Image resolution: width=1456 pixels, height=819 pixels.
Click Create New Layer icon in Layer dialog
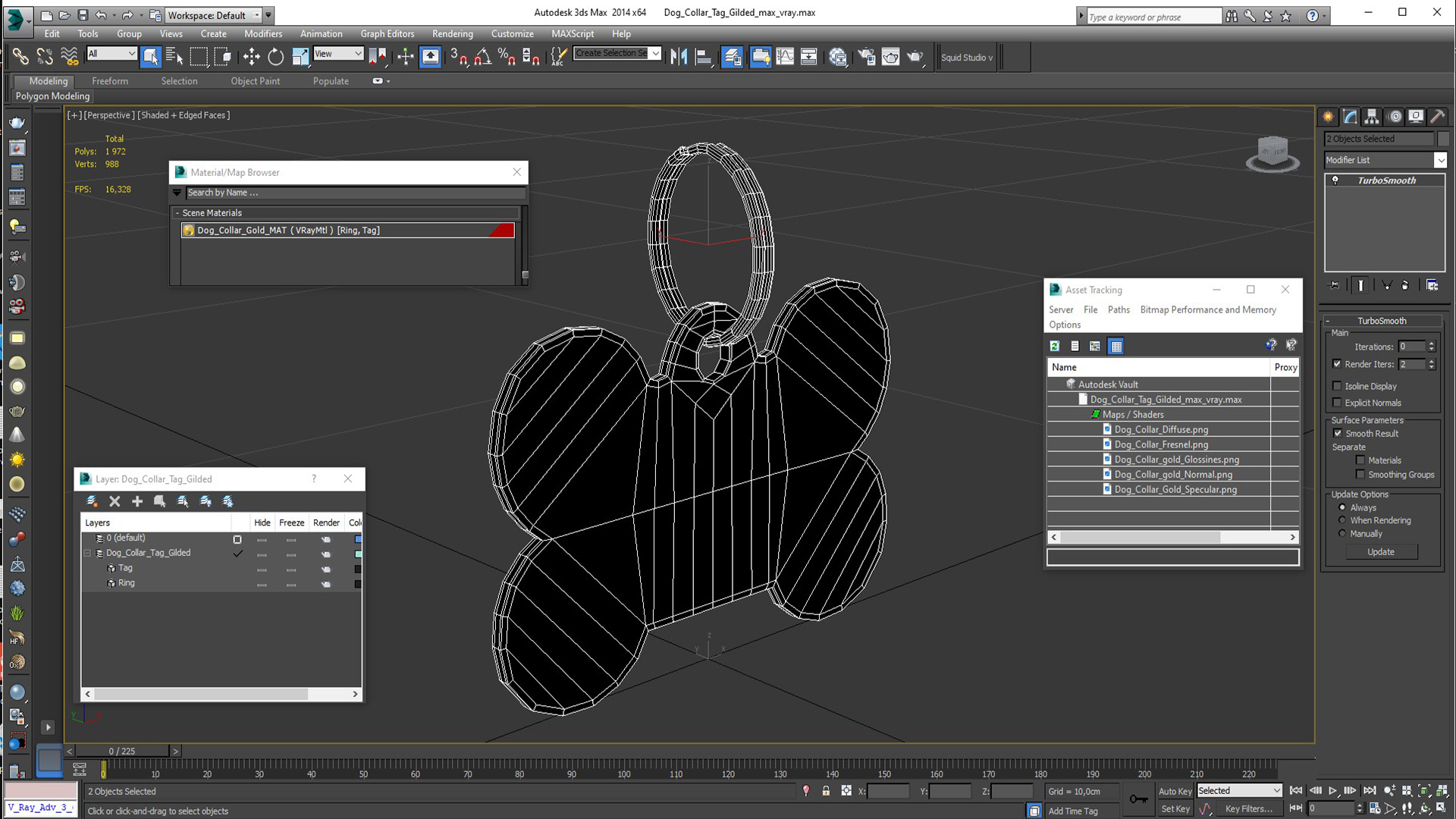(x=93, y=501)
